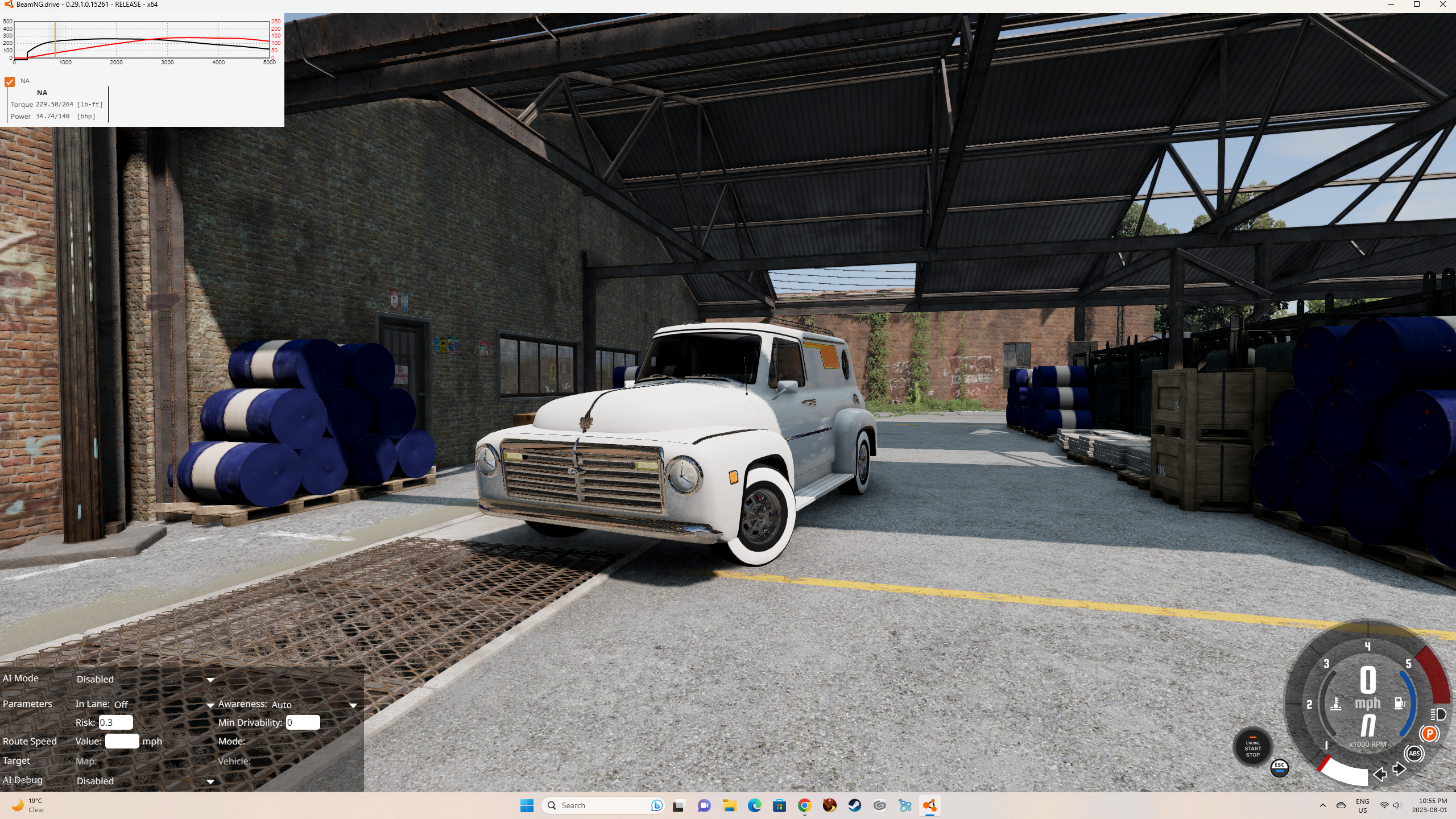Open the Wi-Fi network tray icon

coord(1384,805)
